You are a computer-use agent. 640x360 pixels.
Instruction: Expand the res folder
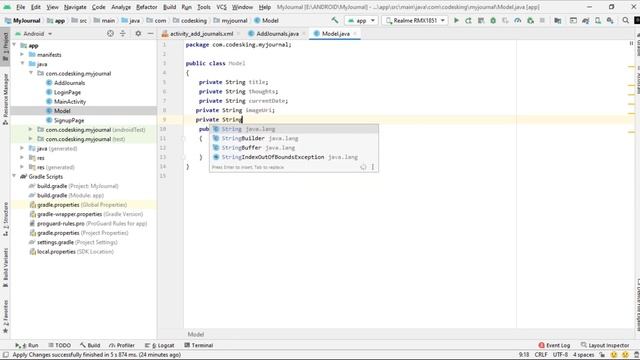coord(22,158)
